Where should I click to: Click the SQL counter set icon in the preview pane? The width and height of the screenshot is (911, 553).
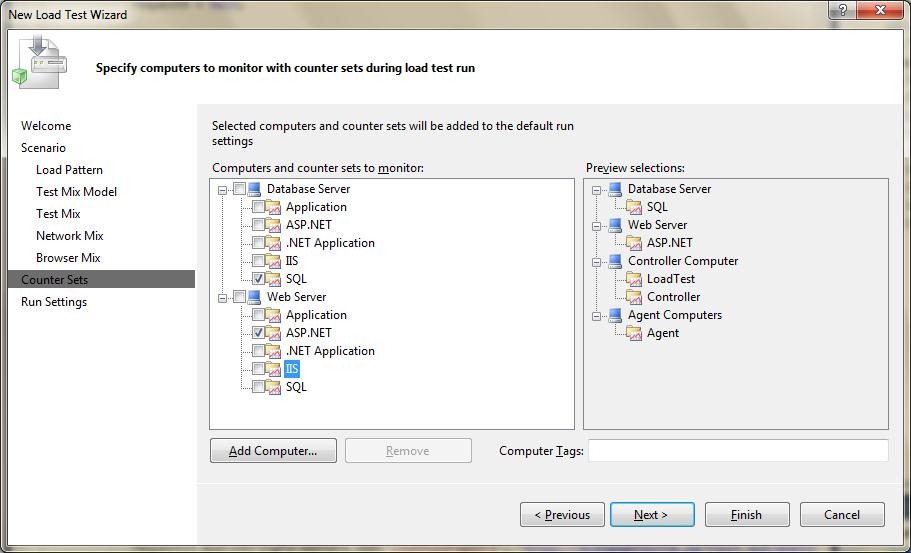pos(634,207)
